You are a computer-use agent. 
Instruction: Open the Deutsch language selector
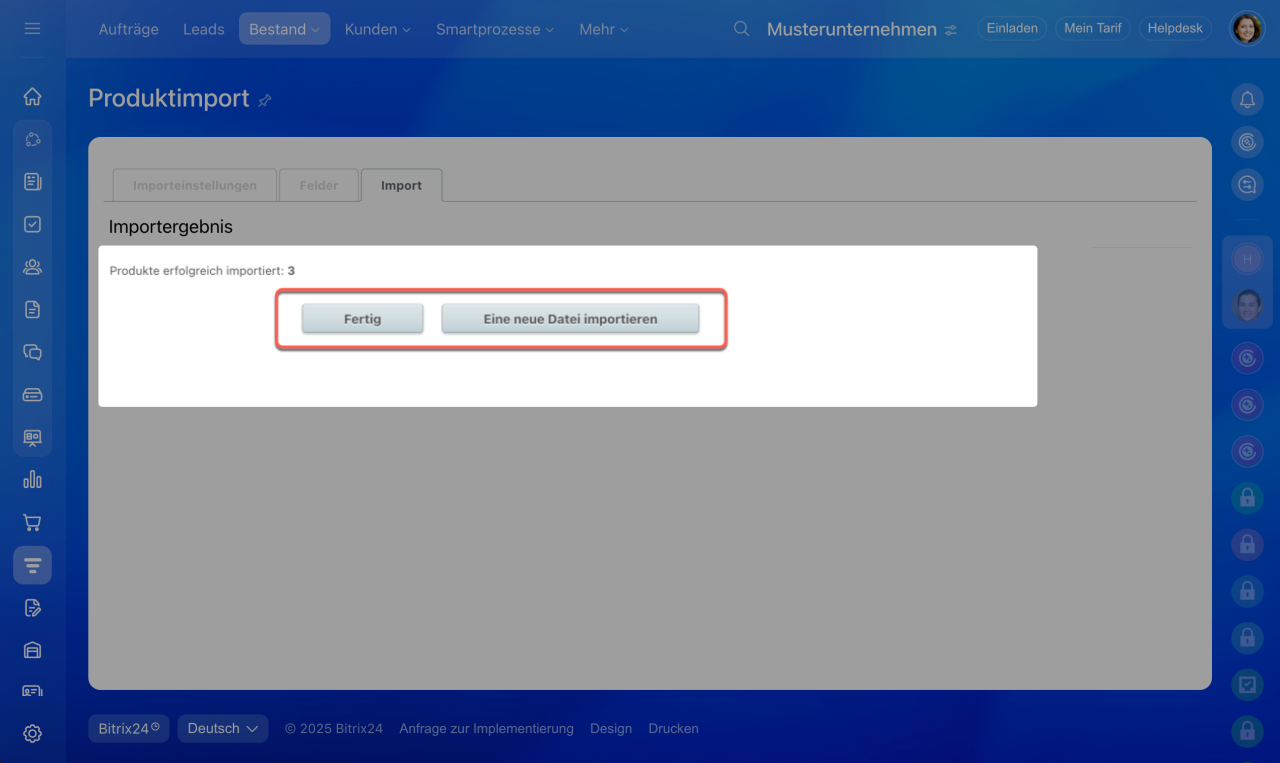click(223, 728)
